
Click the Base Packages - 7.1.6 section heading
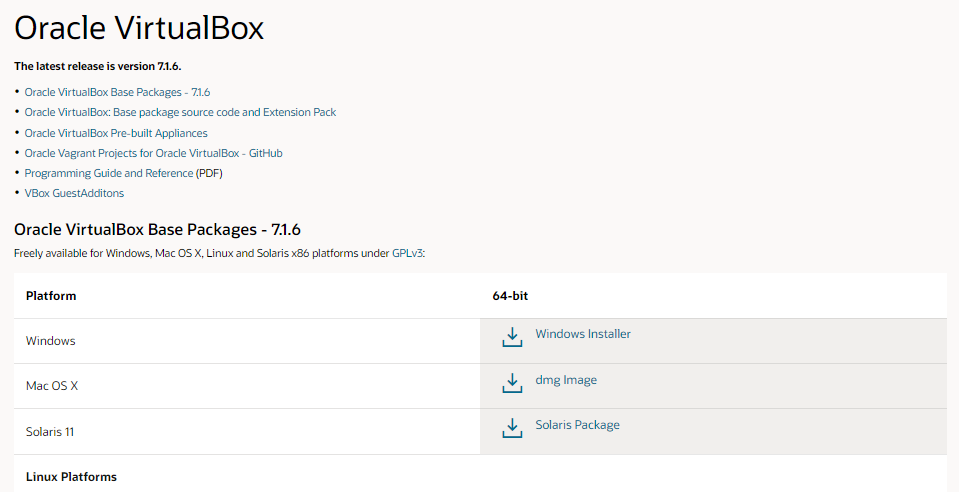[157, 229]
